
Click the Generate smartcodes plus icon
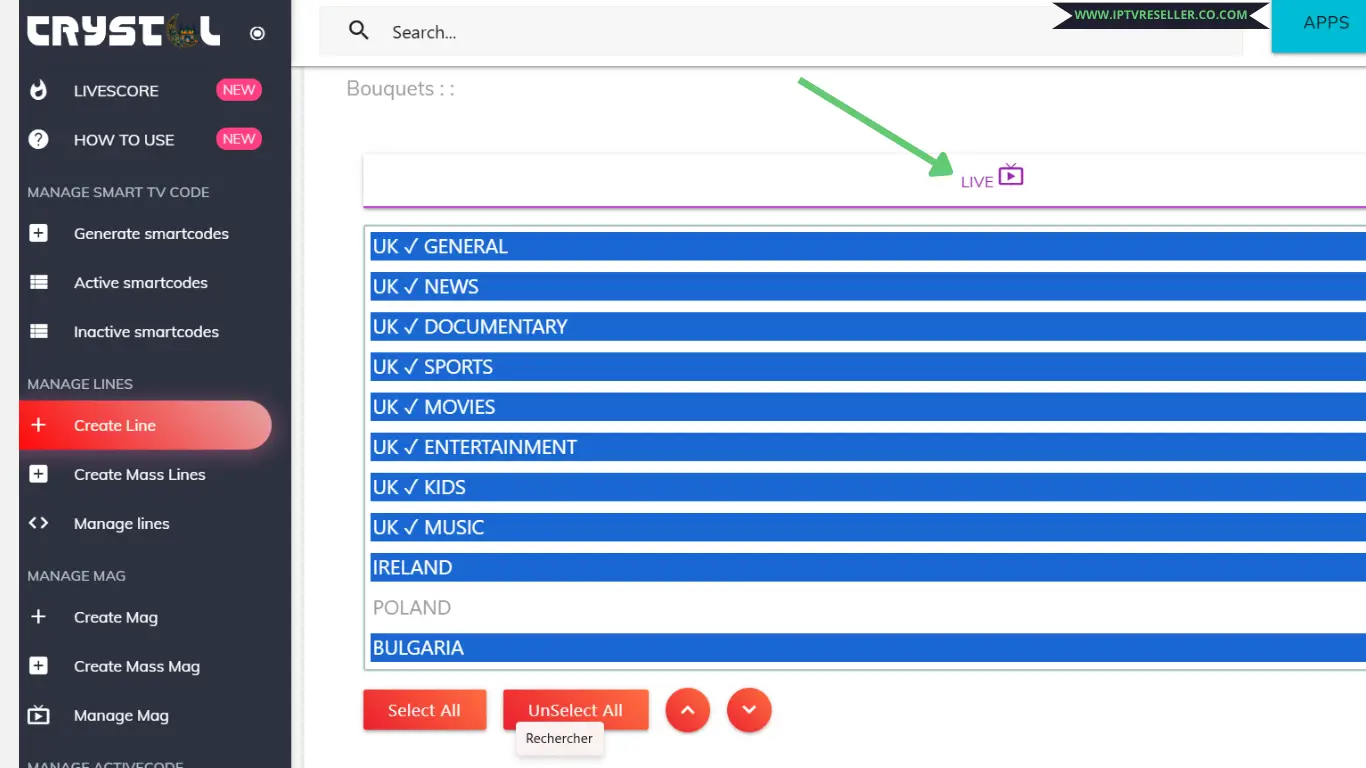(38, 233)
